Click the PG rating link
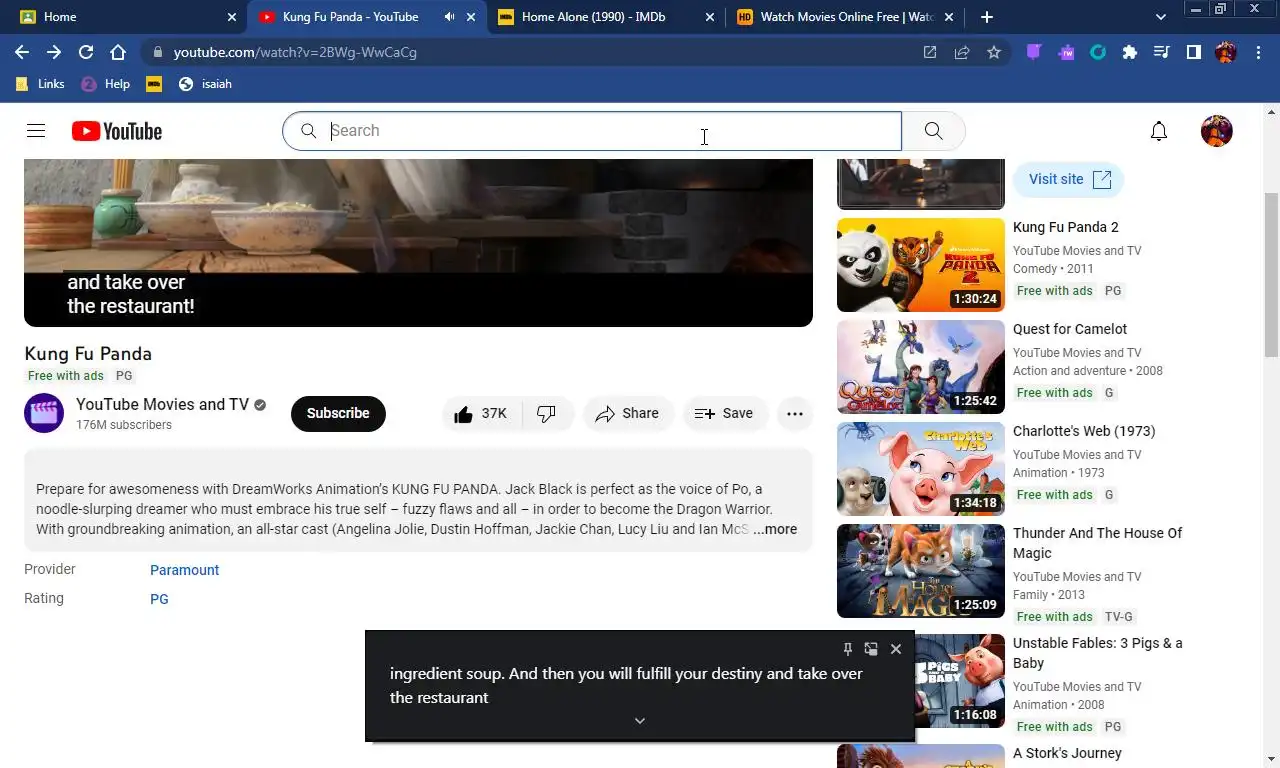 tap(159, 599)
